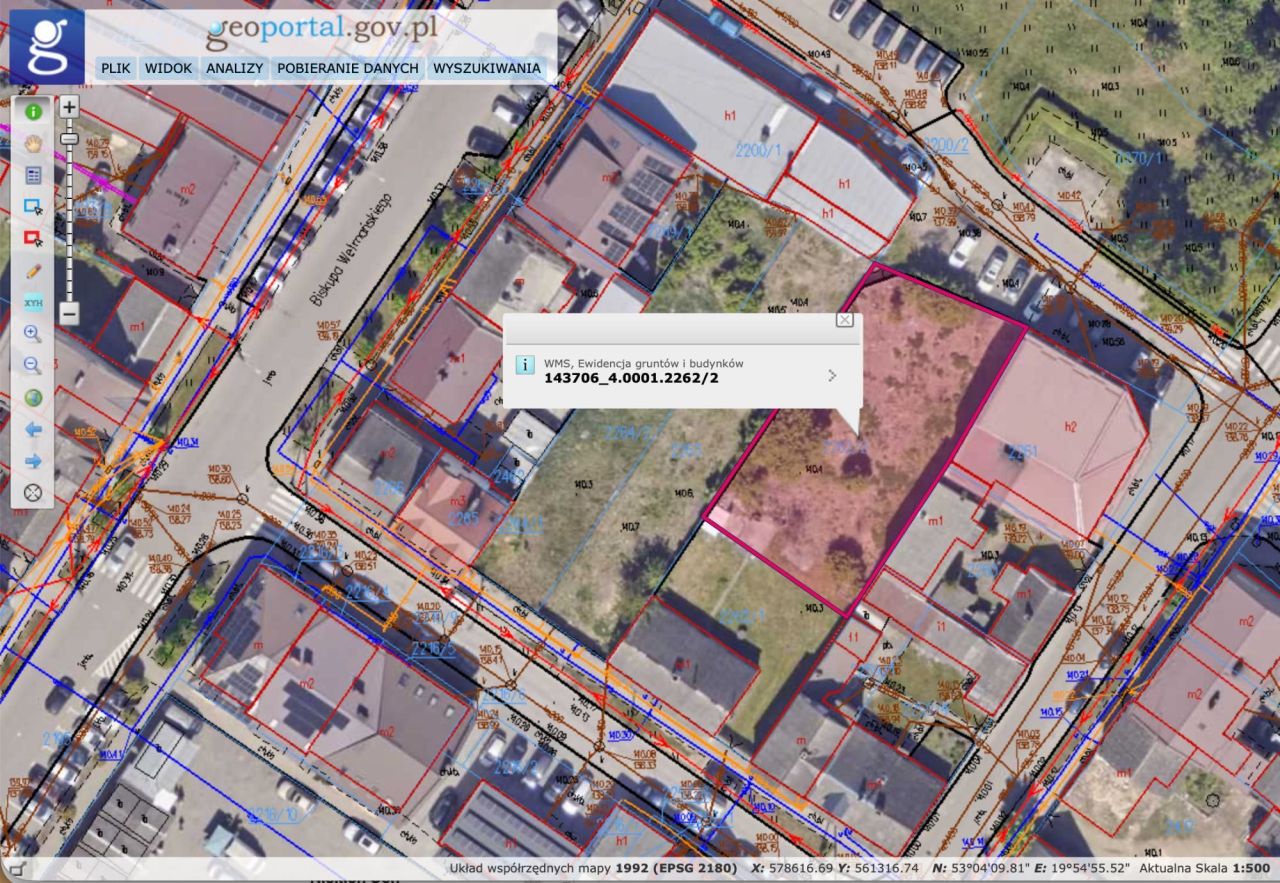Select the magnifier zoom-out tool

(x=33, y=365)
